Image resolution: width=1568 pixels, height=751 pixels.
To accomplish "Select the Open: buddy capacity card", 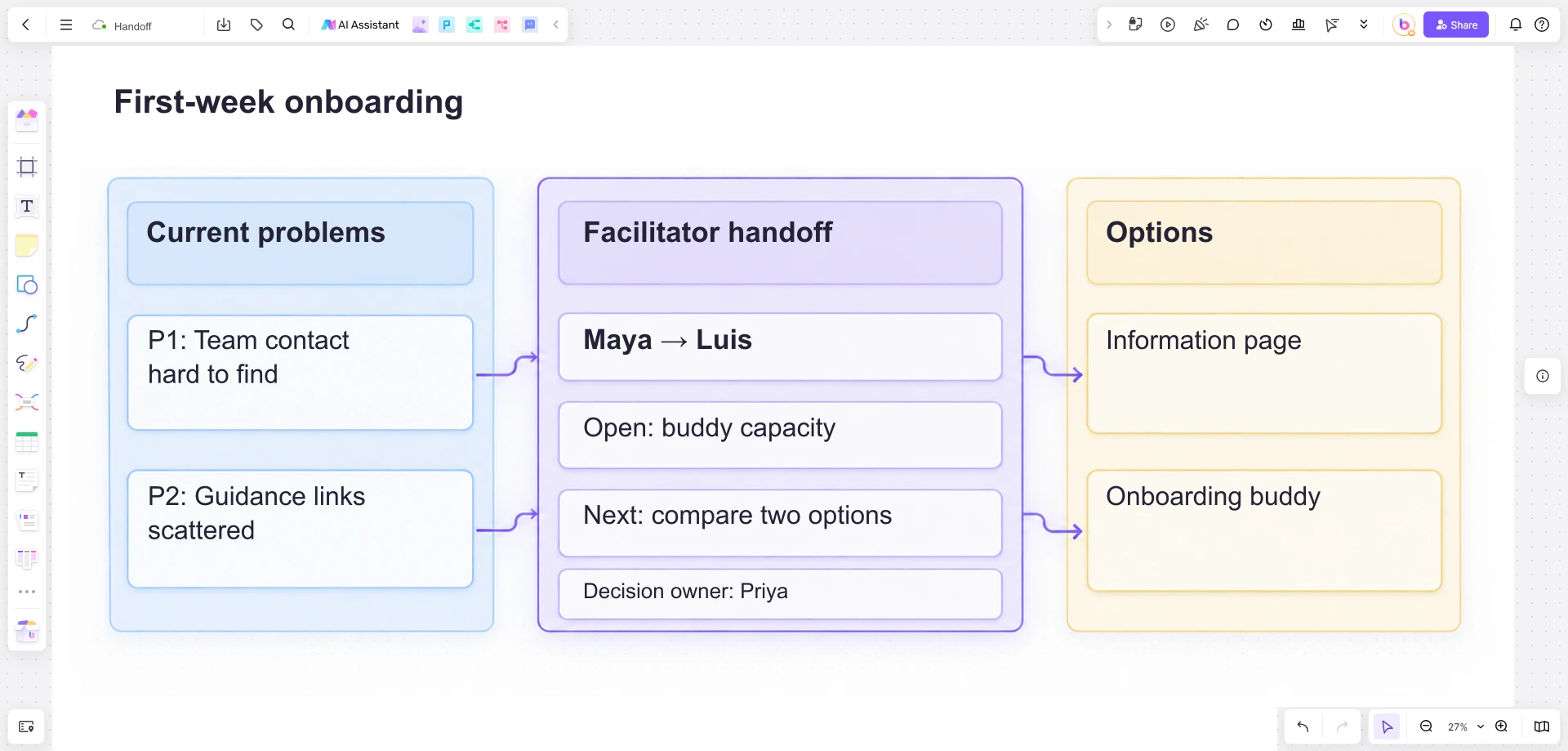I will coord(780,435).
